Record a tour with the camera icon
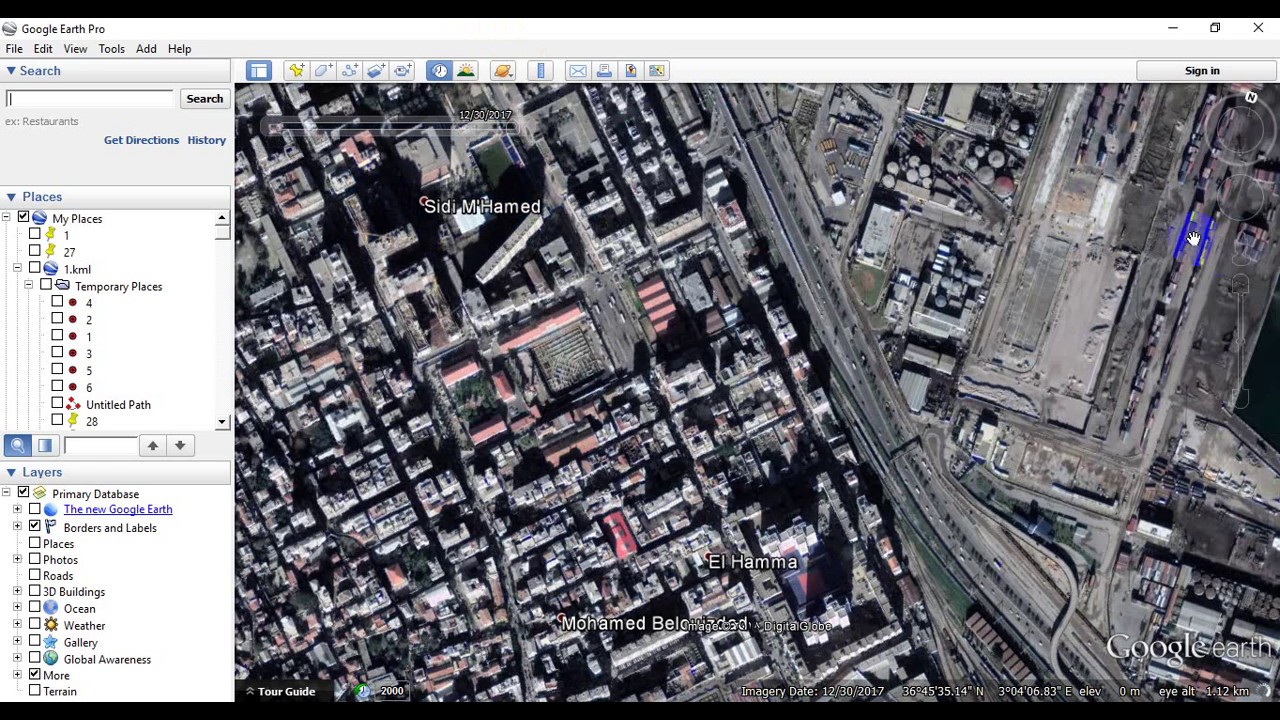 pyautogui.click(x=402, y=70)
